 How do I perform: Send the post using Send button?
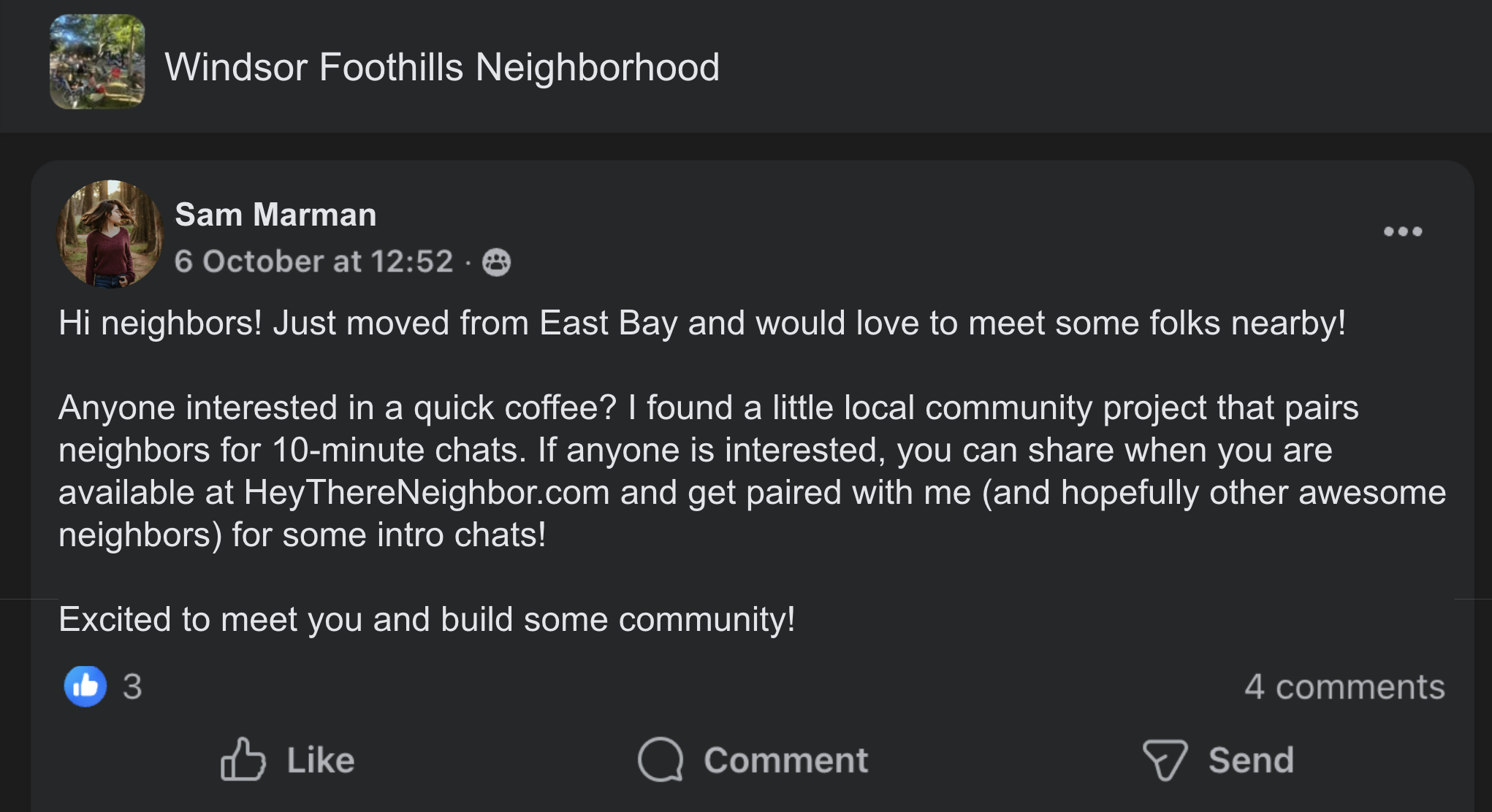pos(1217,759)
